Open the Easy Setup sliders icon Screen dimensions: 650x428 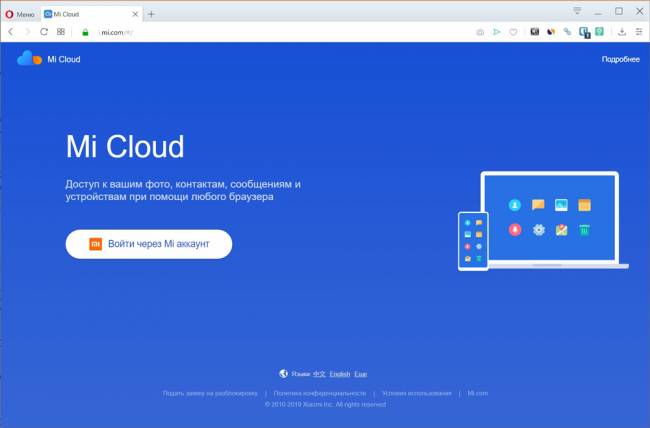pos(639,32)
